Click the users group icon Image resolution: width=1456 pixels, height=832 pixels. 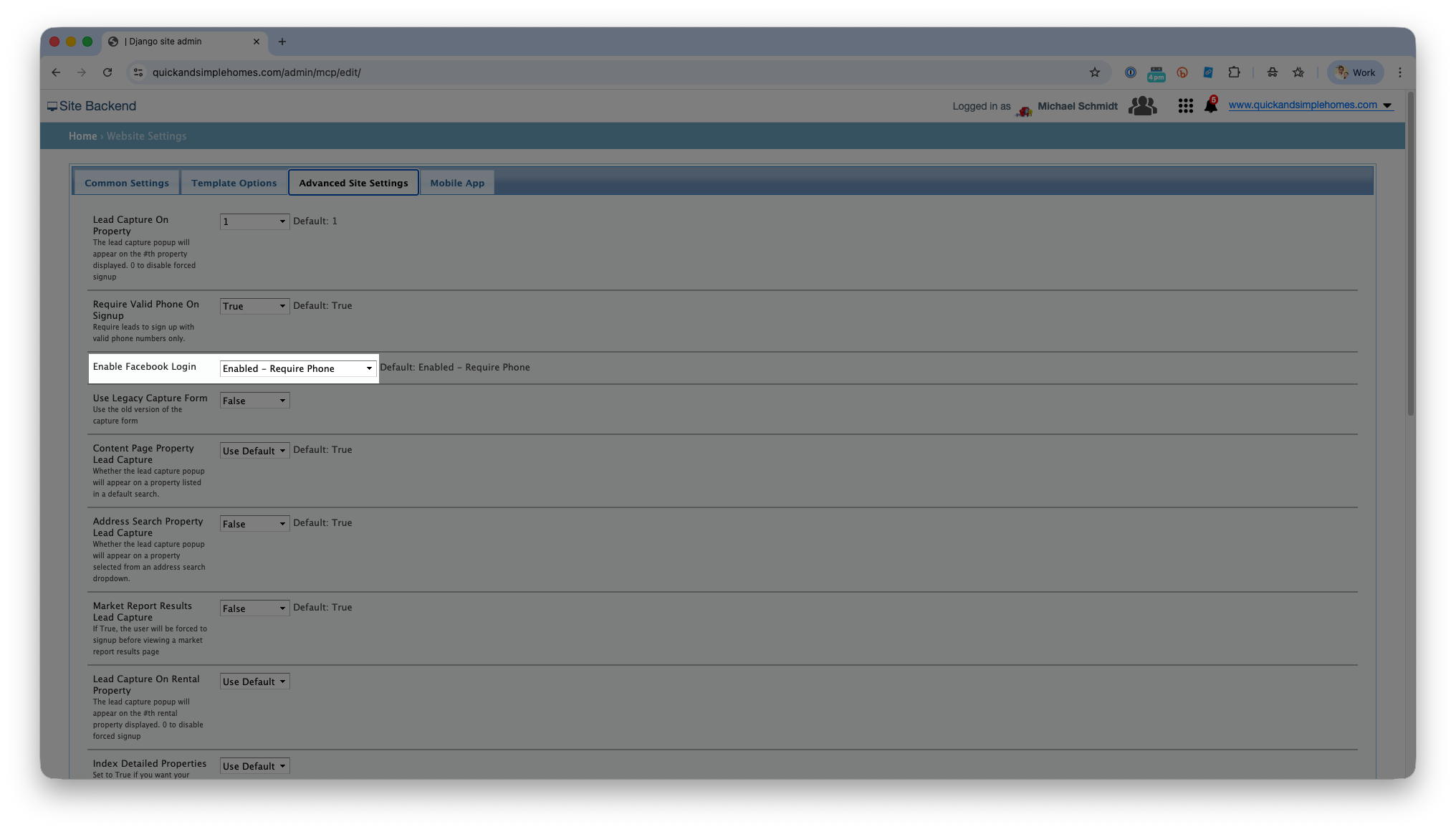pyautogui.click(x=1142, y=106)
